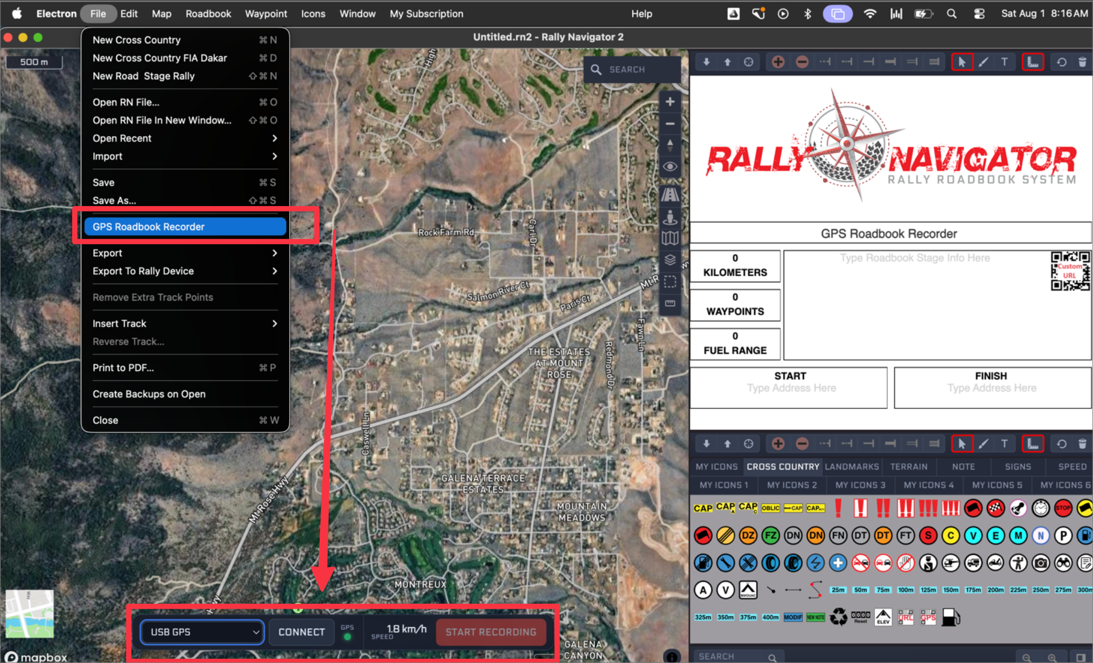Insert the single red exclamation danger icon

pyautogui.click(x=838, y=508)
